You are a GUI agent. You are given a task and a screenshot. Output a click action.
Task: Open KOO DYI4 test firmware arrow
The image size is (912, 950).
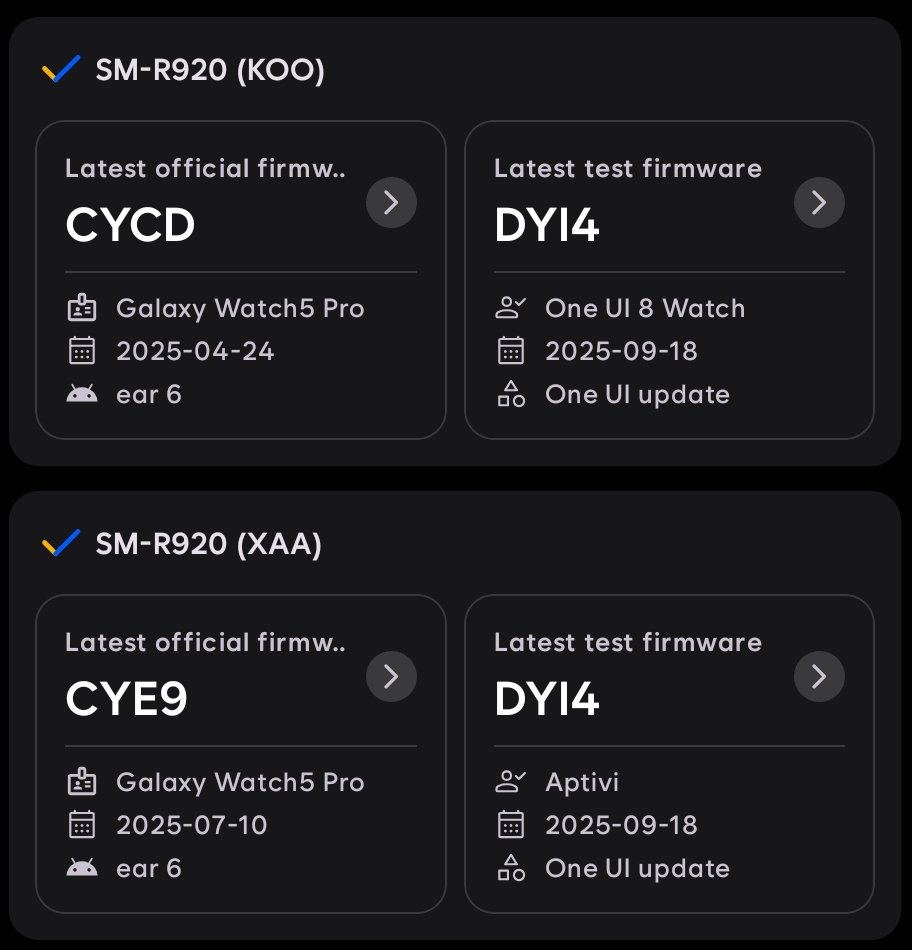tap(819, 203)
